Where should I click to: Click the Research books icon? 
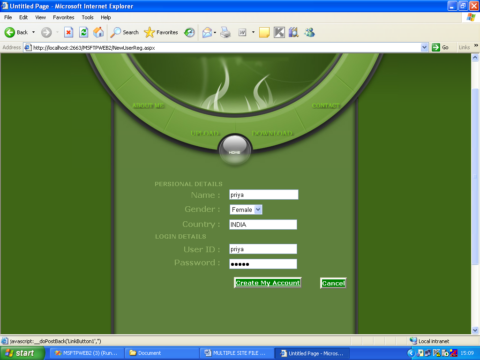tap(294, 32)
